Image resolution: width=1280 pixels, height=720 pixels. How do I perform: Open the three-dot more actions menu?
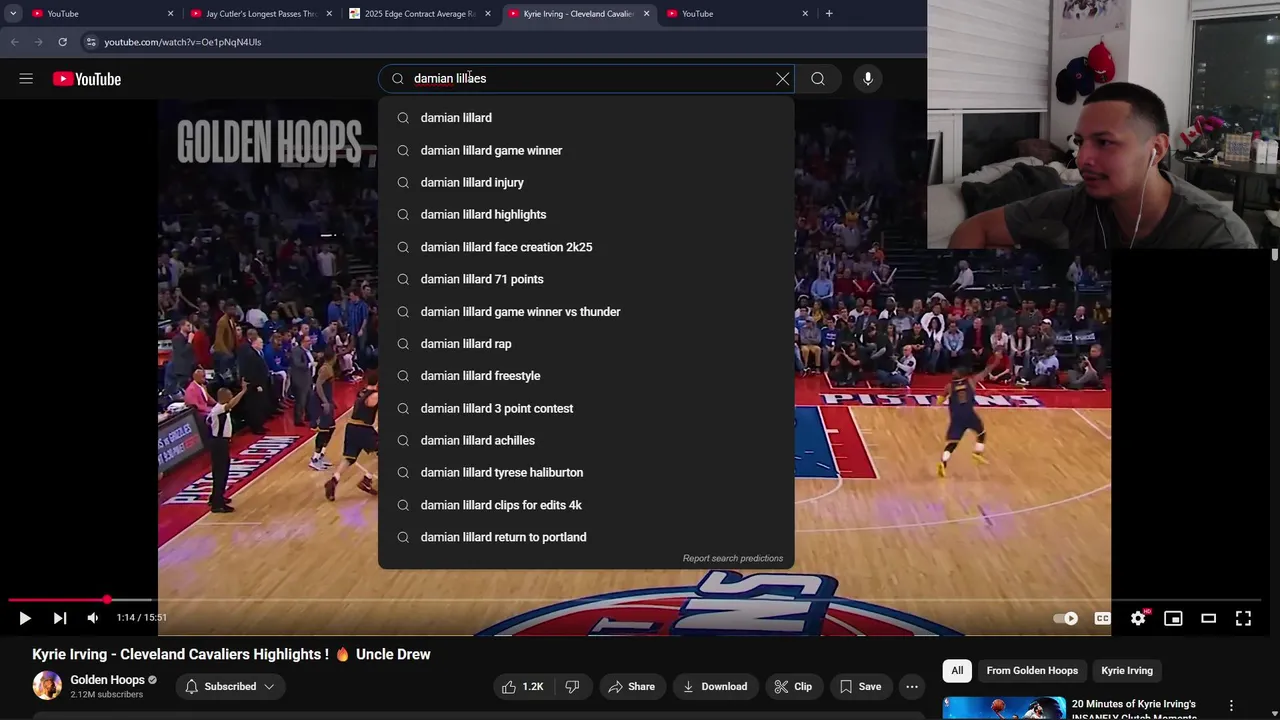912,687
